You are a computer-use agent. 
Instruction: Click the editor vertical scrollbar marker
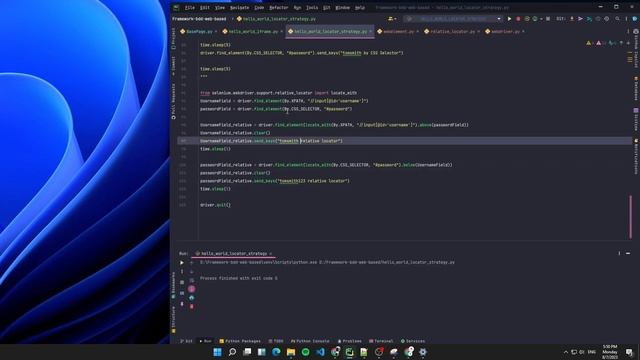pyautogui.click(x=631, y=217)
